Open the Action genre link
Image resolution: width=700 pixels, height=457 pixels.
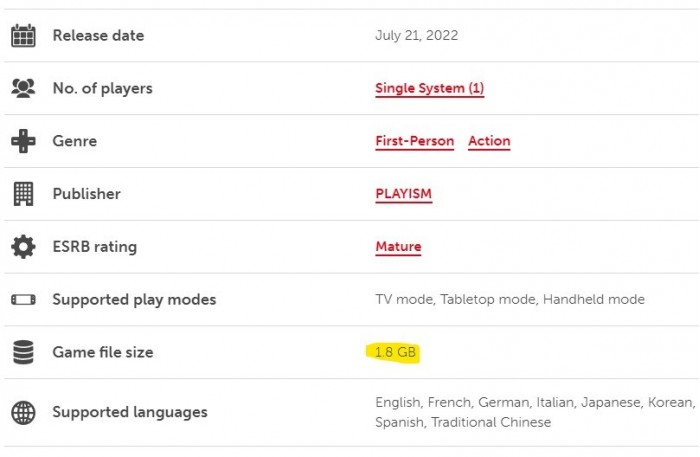point(489,141)
